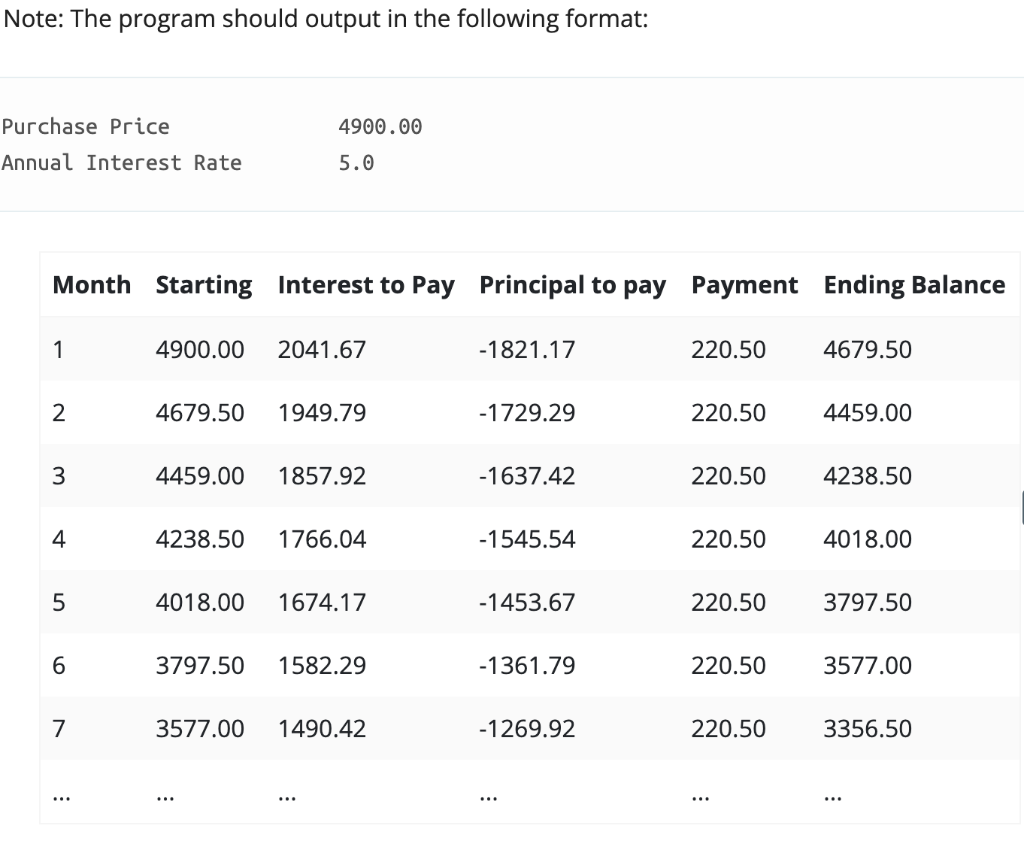
Task: Click the Payment column header
Action: pos(744,285)
